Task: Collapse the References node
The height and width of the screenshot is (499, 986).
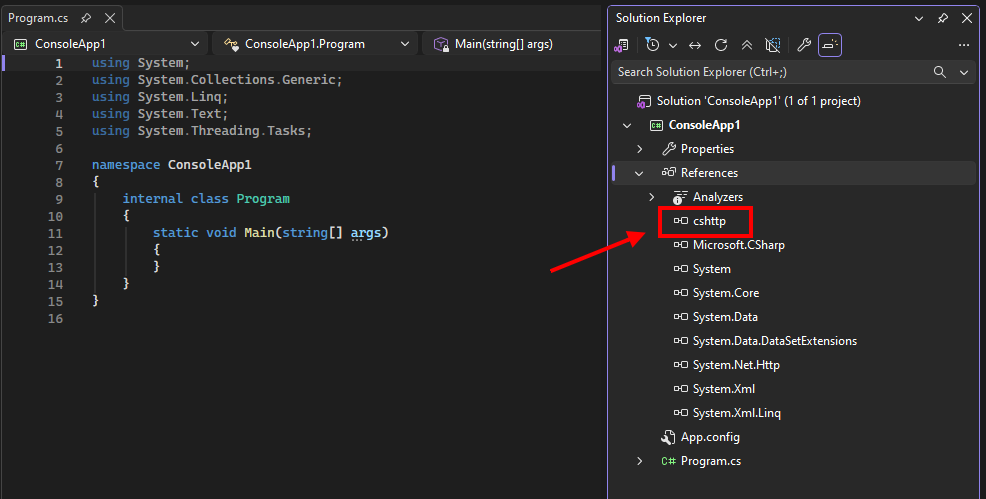Action: tap(639, 173)
